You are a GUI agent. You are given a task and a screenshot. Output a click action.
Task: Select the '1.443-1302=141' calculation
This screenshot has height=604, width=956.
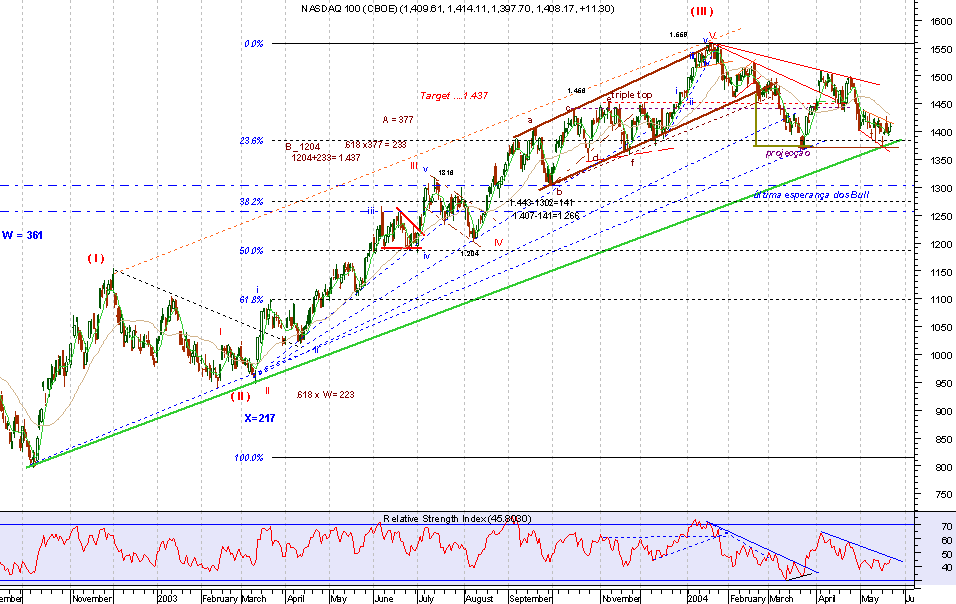541,203
